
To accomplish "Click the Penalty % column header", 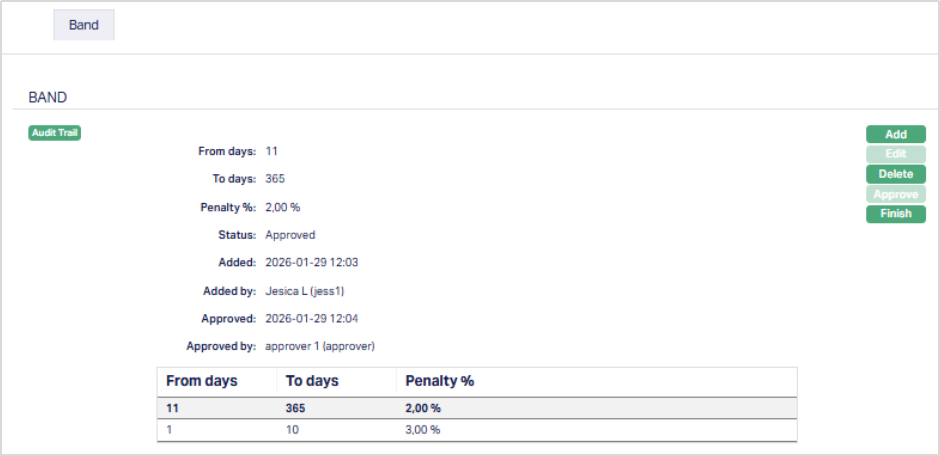I will [440, 381].
